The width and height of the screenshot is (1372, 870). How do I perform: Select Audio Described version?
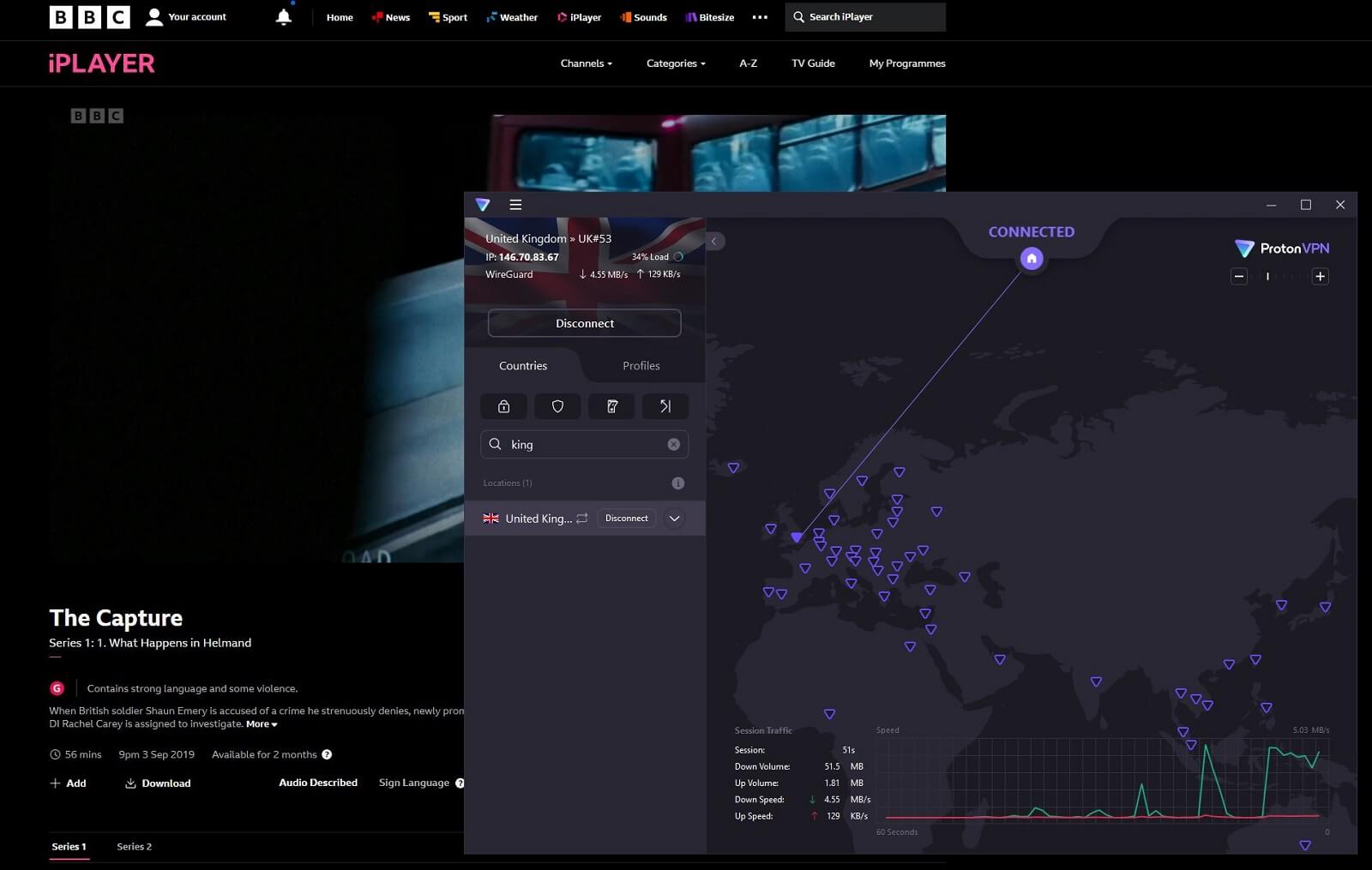318,783
